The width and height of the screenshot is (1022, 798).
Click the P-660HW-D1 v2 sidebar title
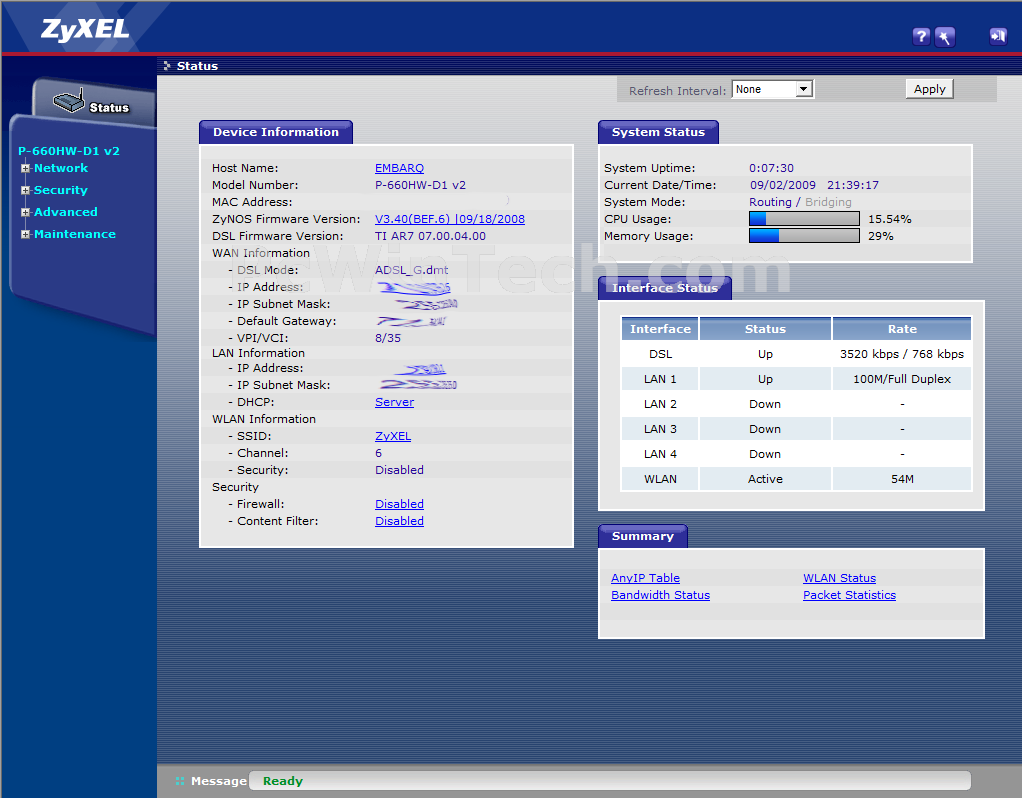[x=69, y=151]
